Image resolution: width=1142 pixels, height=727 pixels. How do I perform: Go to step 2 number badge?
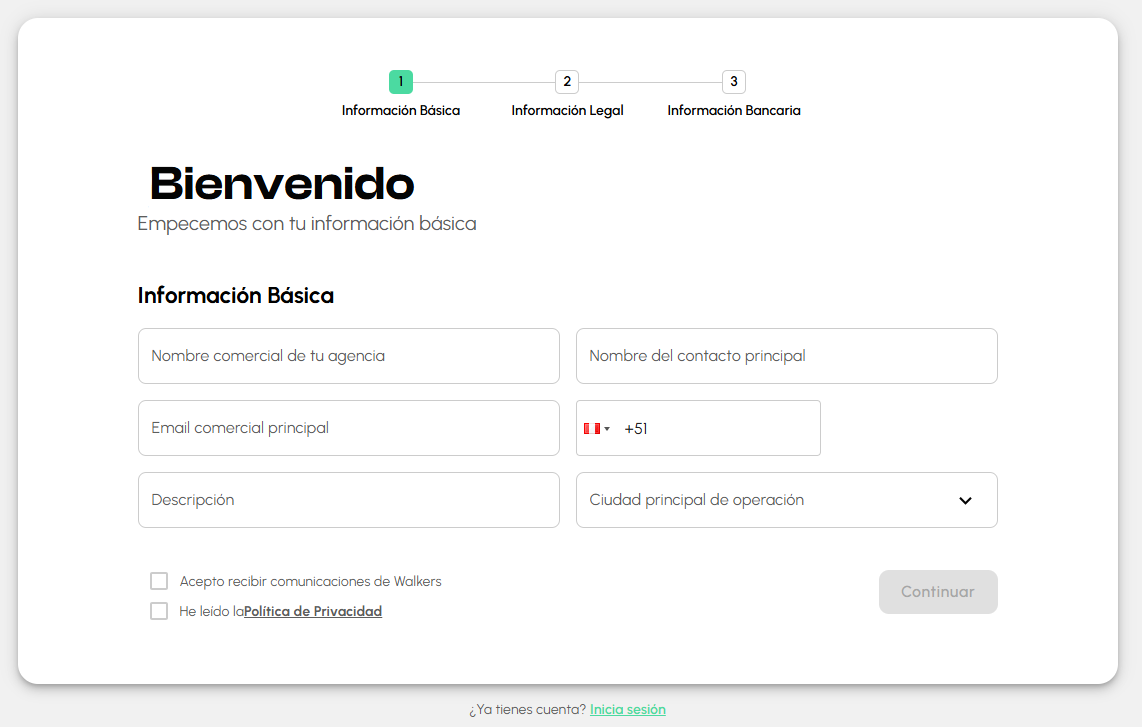[x=567, y=82]
